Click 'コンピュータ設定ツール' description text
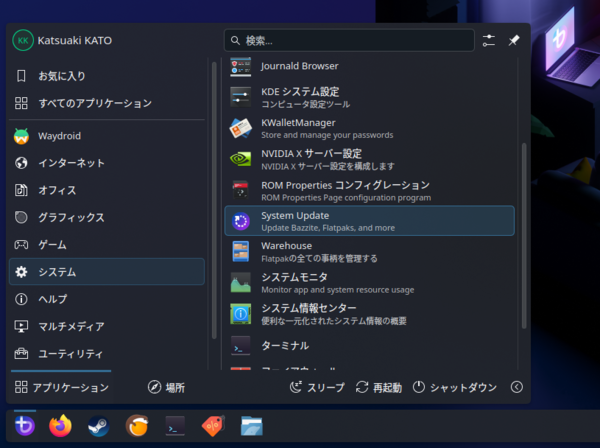600x448 pixels. pyautogui.click(x=305, y=104)
